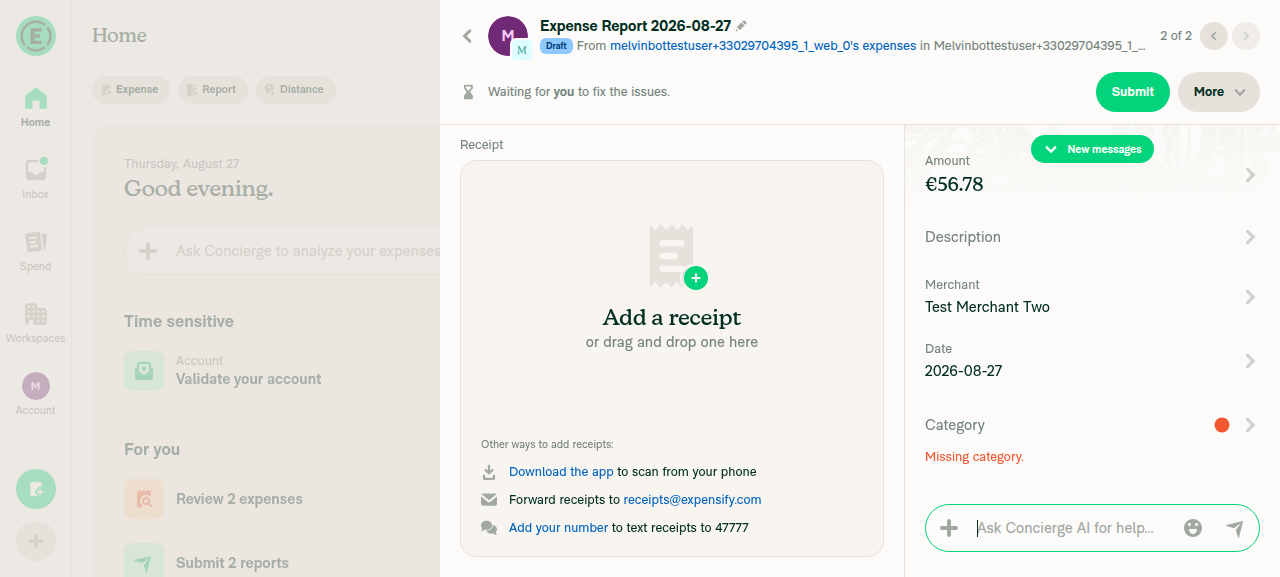Viewport: 1280px width, 577px height.
Task: Click the '2 of 2' counter text
Action: 1176,36
